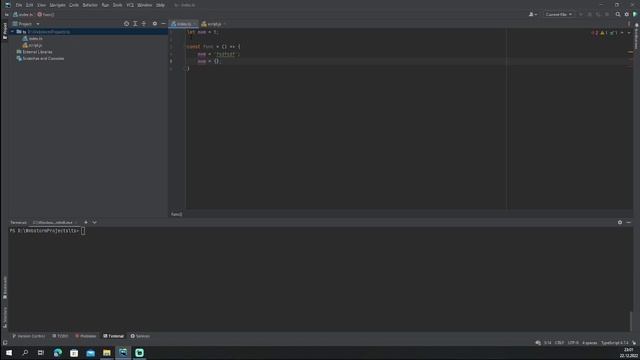Toggle the Terminal tool window tab
This screenshot has width=640, height=360.
[113, 336]
